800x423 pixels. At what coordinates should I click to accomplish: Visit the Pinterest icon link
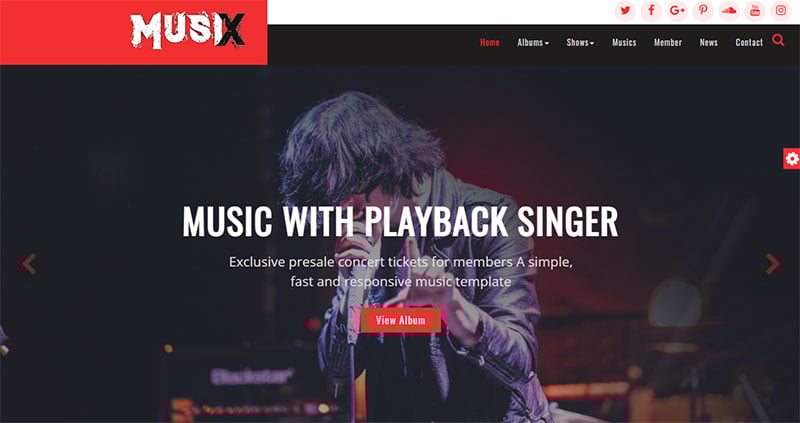pos(703,10)
